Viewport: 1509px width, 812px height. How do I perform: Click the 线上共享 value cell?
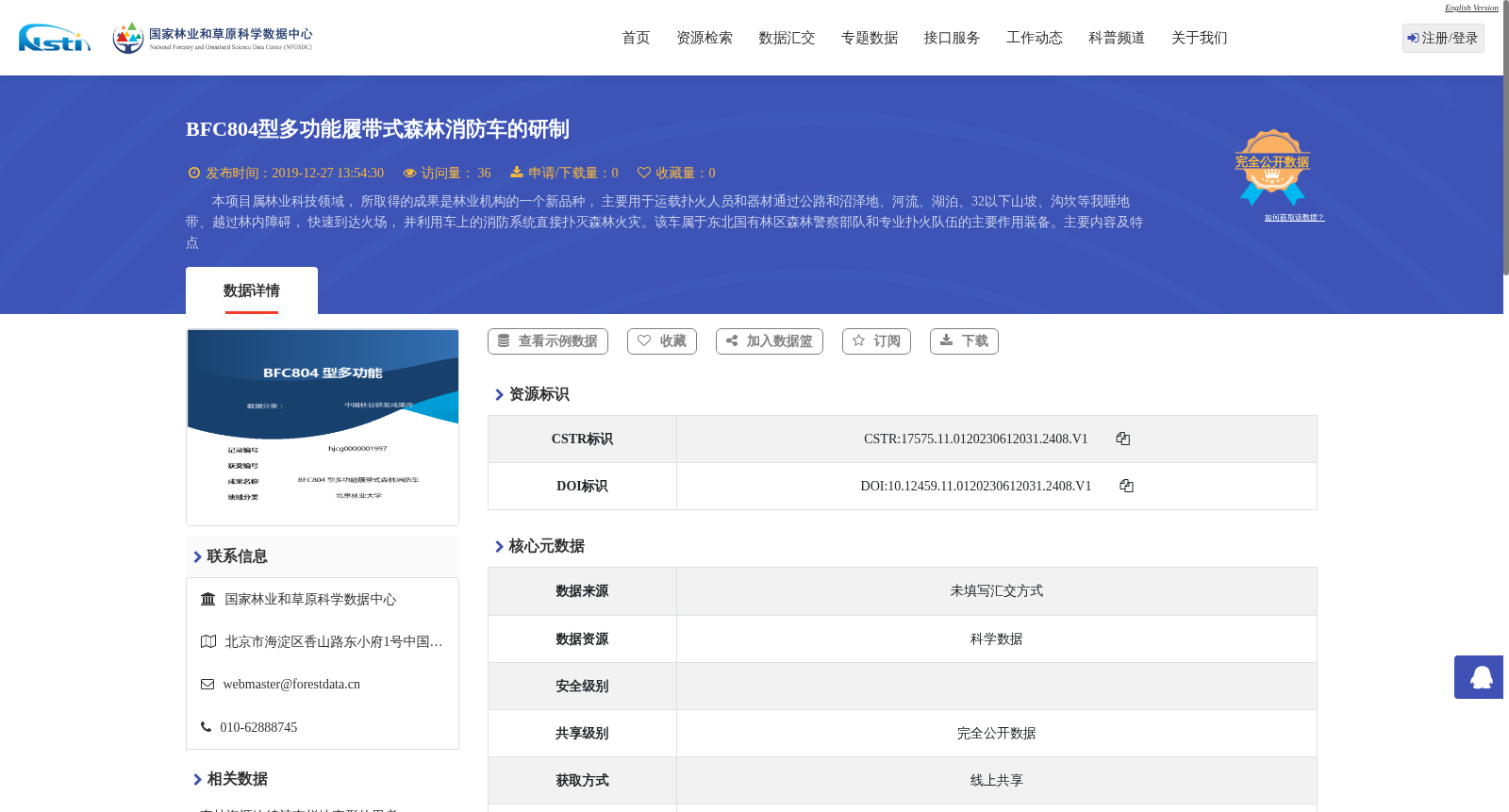997,780
